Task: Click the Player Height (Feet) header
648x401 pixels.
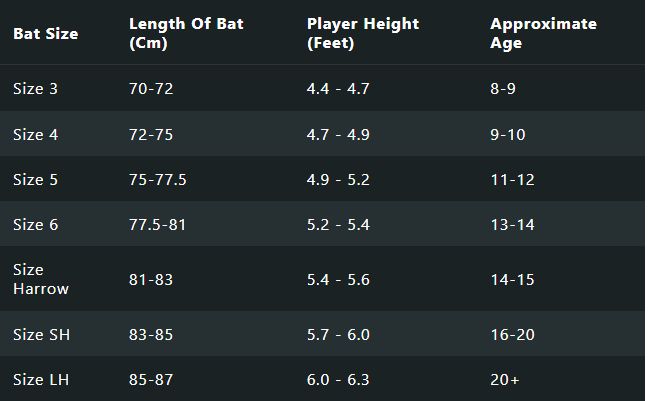Action: [362, 33]
